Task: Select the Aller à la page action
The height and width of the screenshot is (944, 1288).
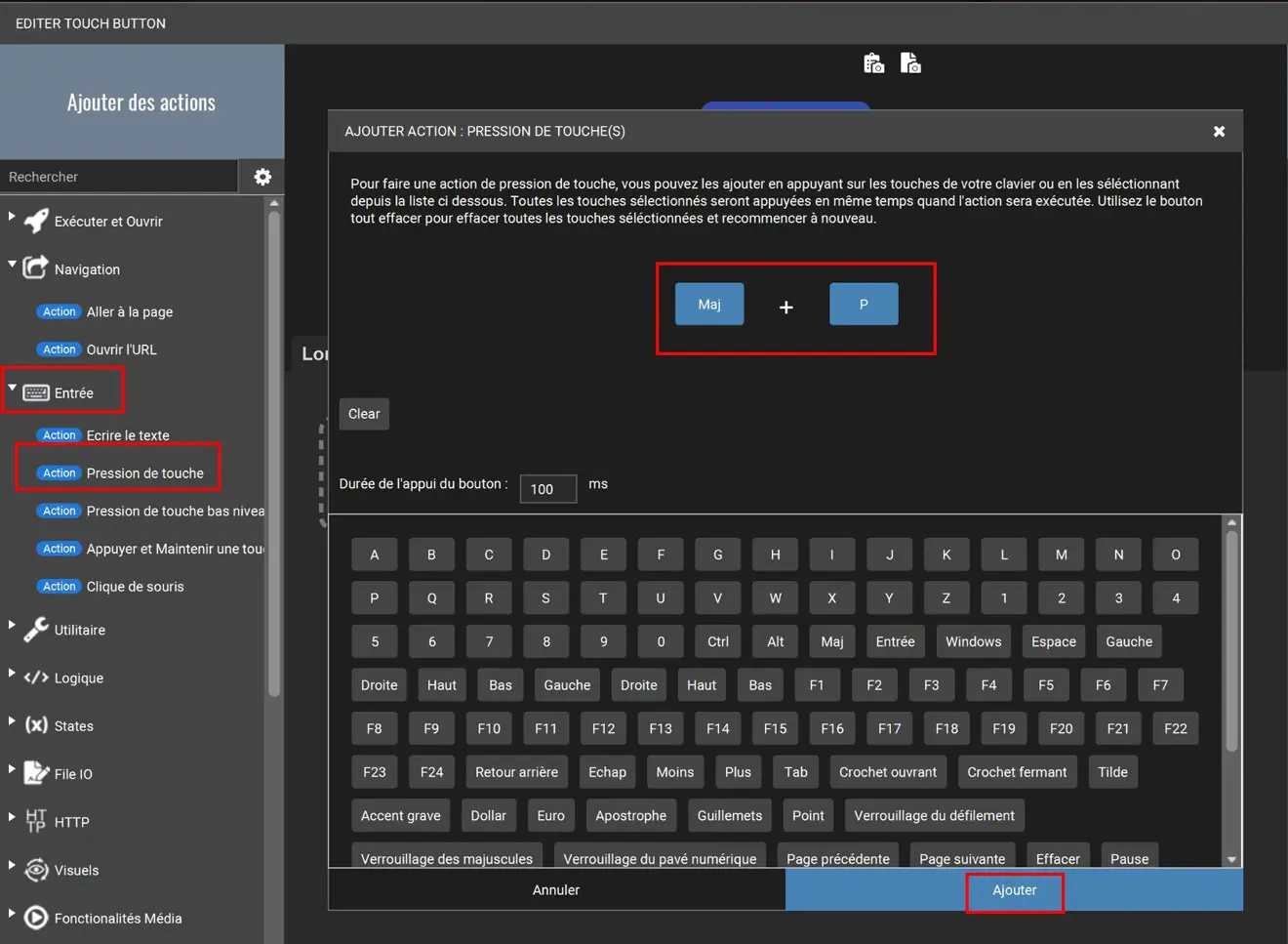Action: (x=105, y=311)
